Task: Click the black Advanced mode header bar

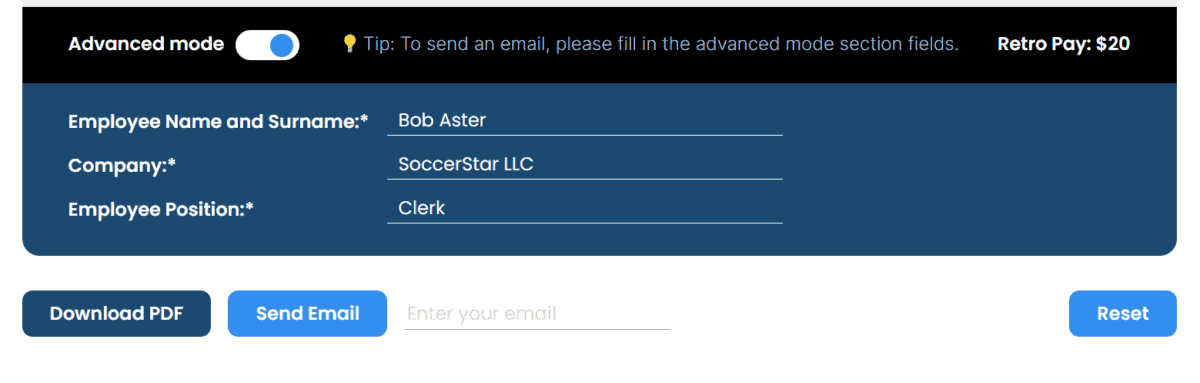Action: click(x=599, y=45)
